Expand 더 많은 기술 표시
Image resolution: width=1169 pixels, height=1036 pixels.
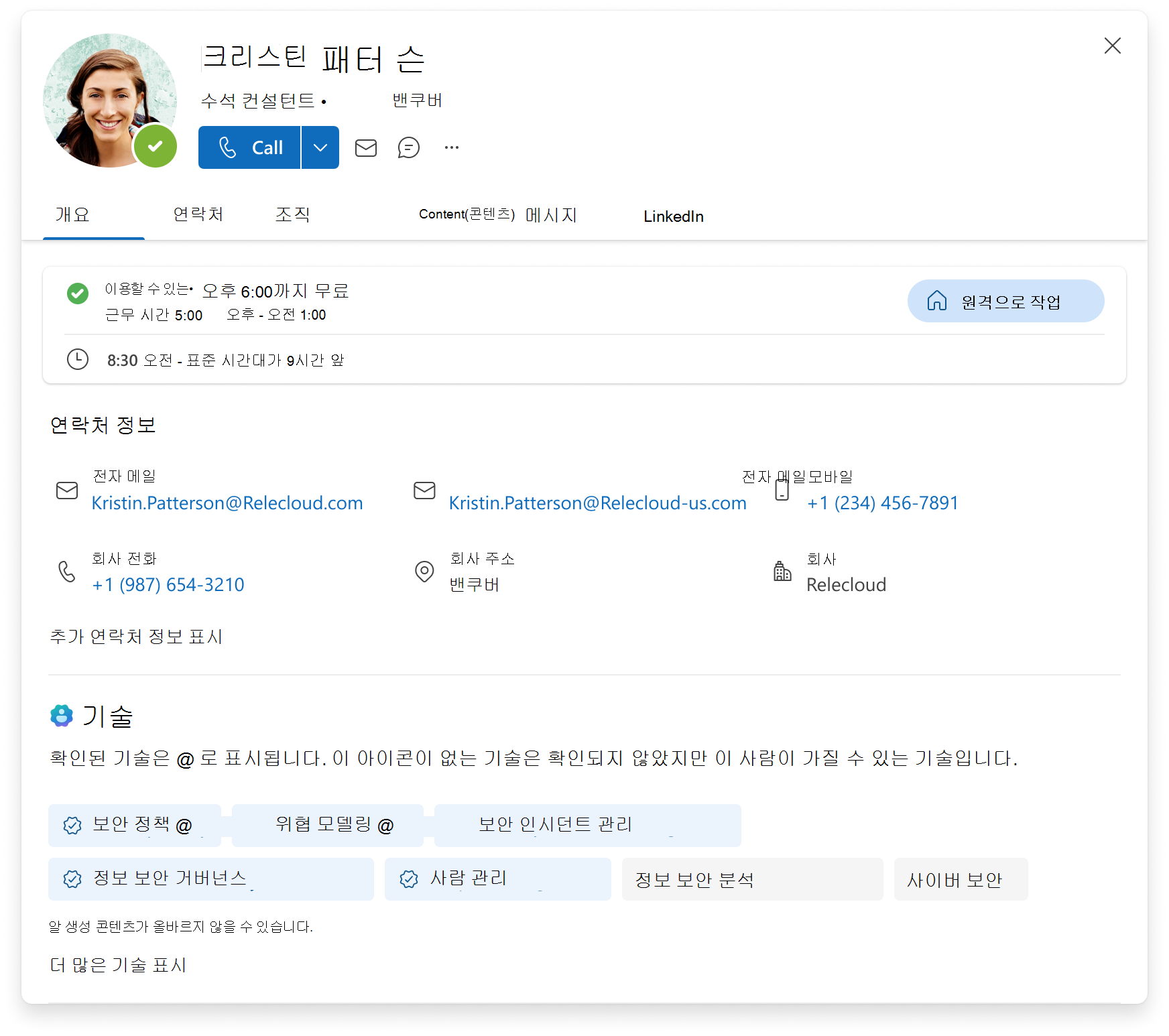(118, 965)
